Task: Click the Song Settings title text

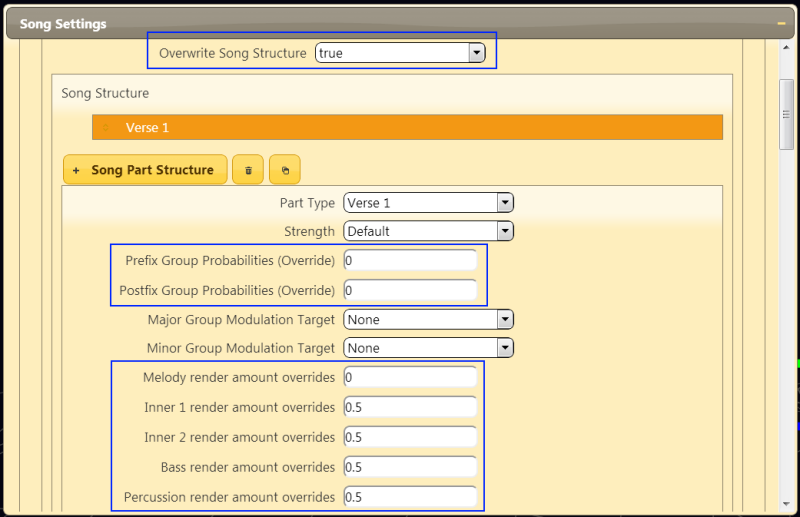Action: click(63, 23)
